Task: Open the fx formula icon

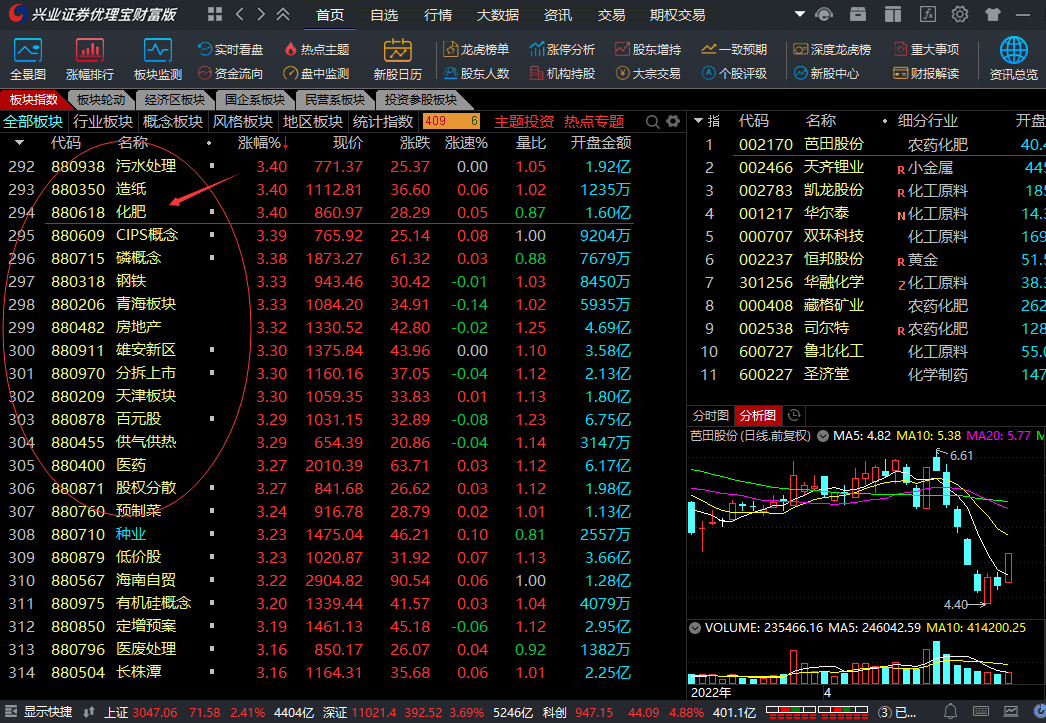Action: (927, 14)
